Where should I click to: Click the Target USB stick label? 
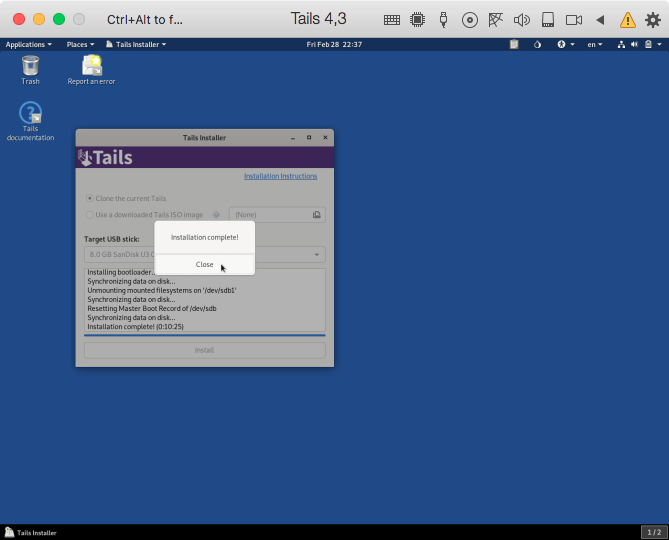(x=111, y=239)
